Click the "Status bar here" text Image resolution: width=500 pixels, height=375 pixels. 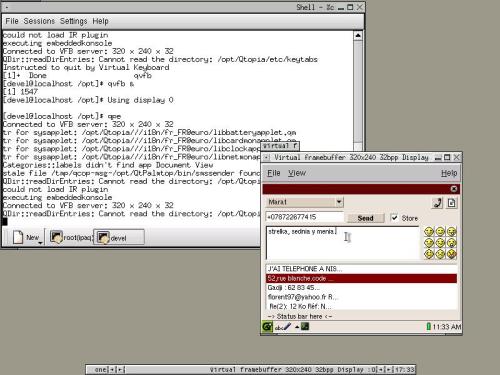pyautogui.click(x=299, y=316)
